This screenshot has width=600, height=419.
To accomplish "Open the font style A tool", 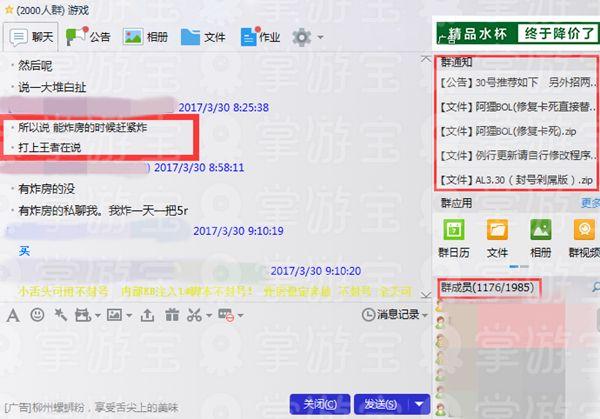I will click(13, 316).
